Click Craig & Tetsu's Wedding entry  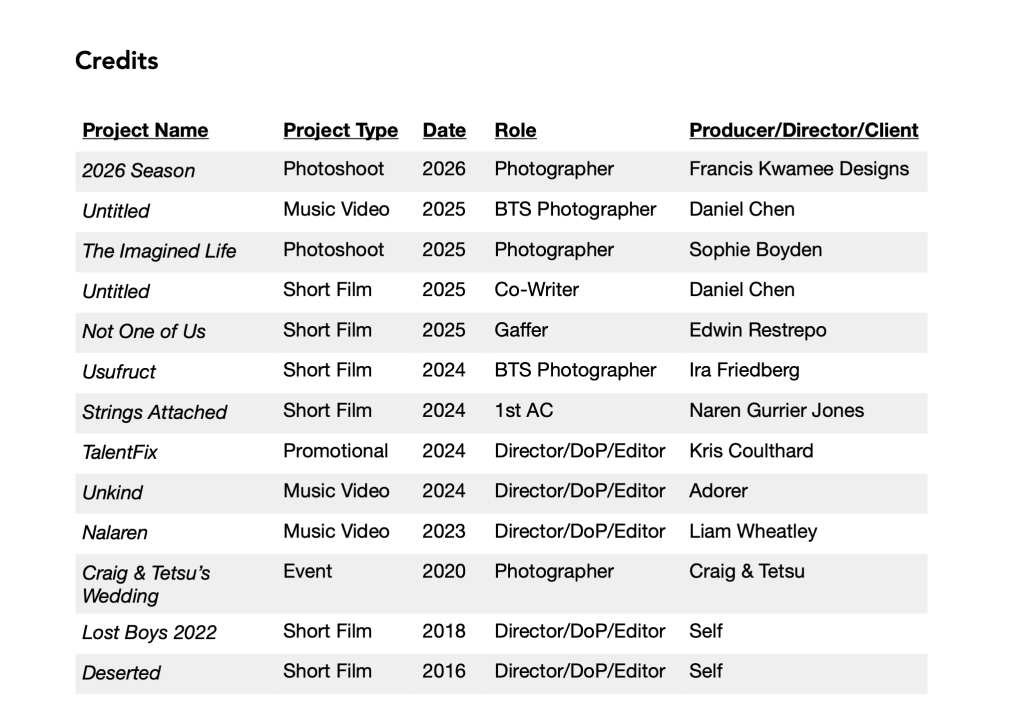[x=145, y=584]
